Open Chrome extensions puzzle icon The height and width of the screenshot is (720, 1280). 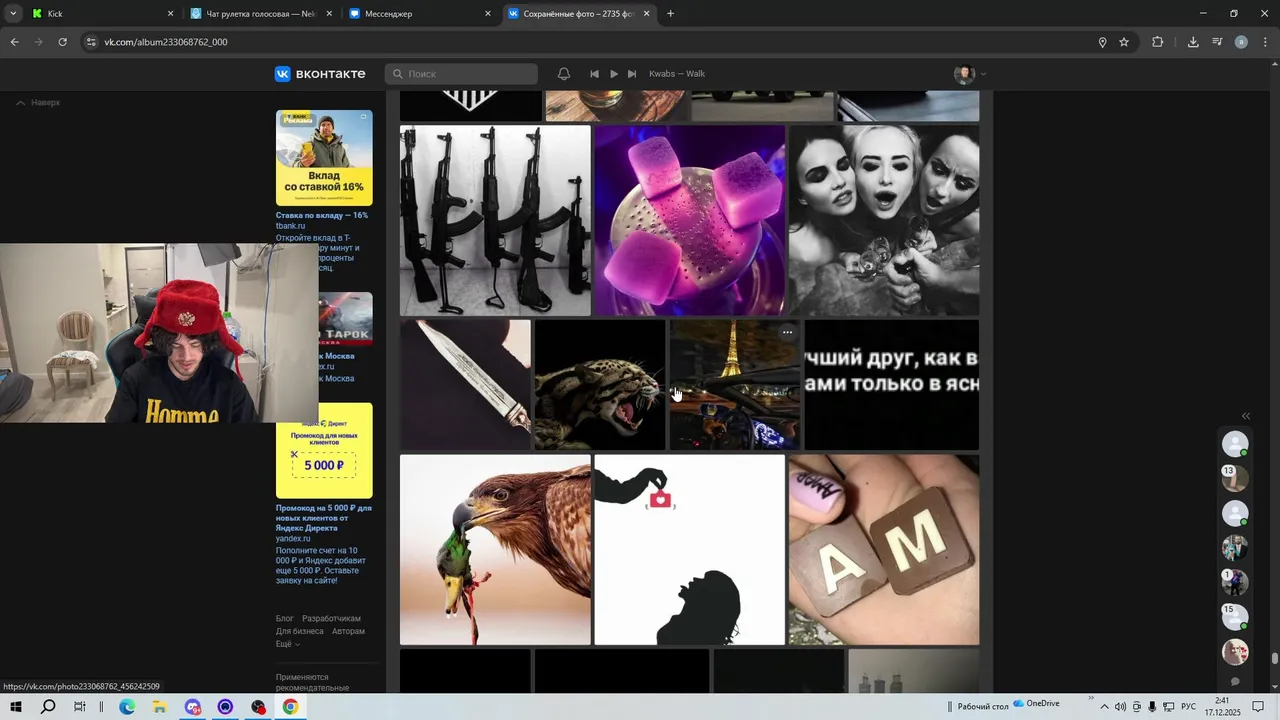tap(1158, 42)
